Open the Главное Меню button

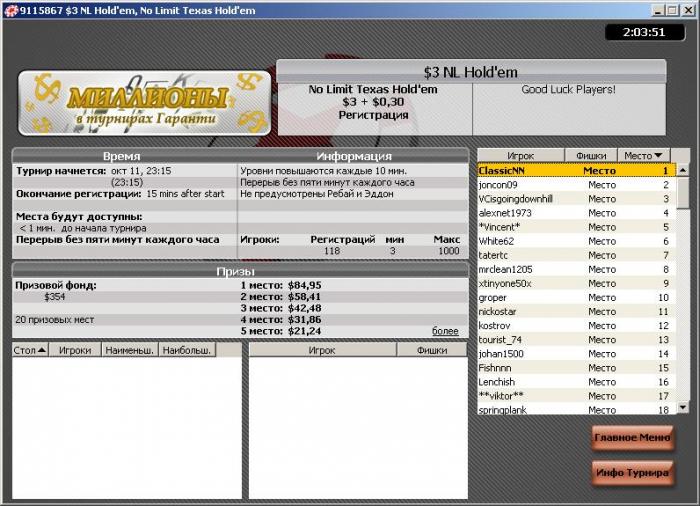point(633,438)
